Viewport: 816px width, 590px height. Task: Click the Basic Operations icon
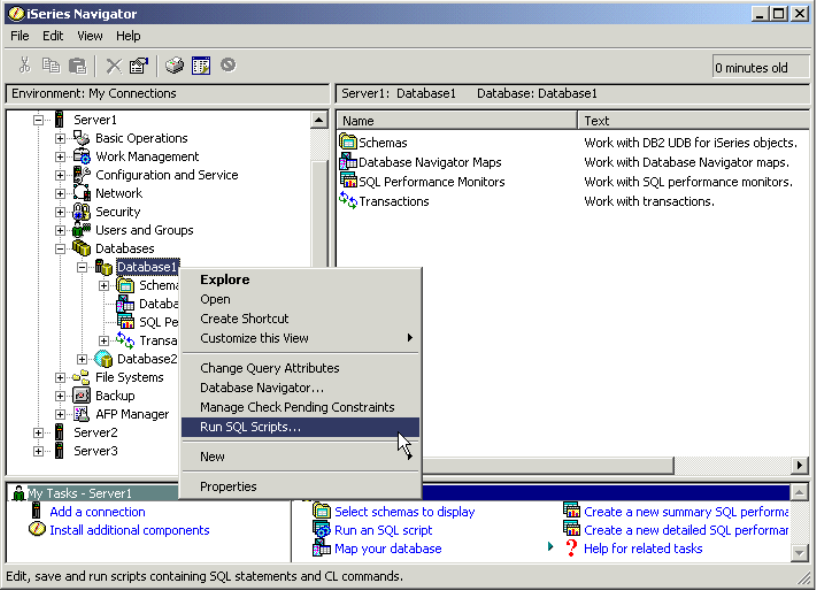point(81,138)
